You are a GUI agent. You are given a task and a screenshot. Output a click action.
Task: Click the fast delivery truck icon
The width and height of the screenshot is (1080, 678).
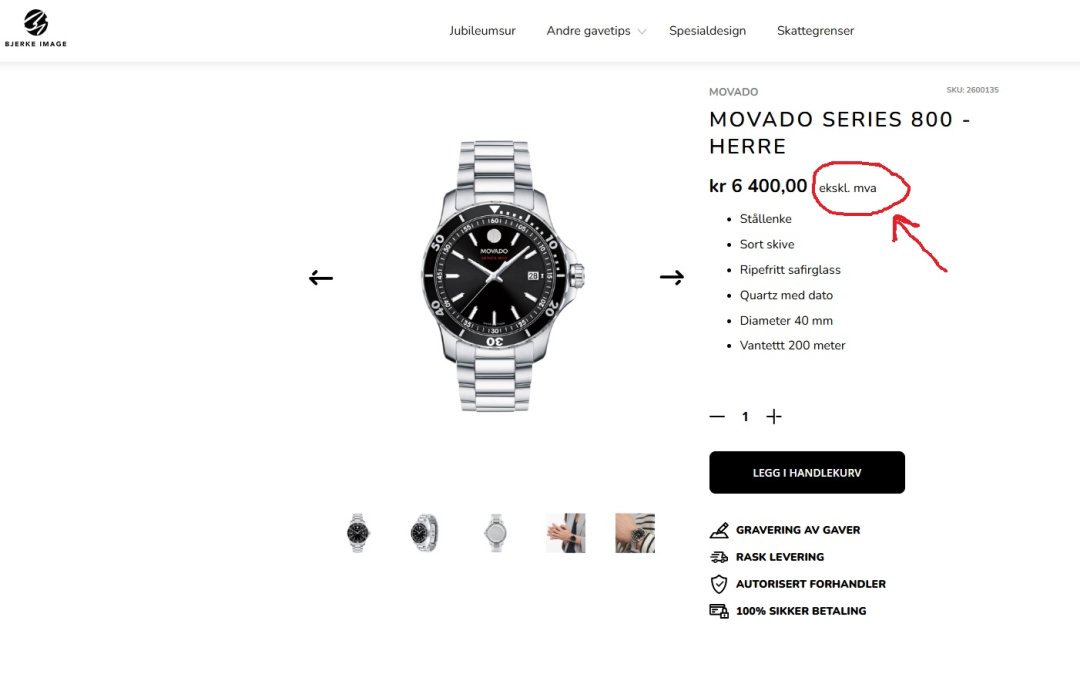click(x=719, y=557)
